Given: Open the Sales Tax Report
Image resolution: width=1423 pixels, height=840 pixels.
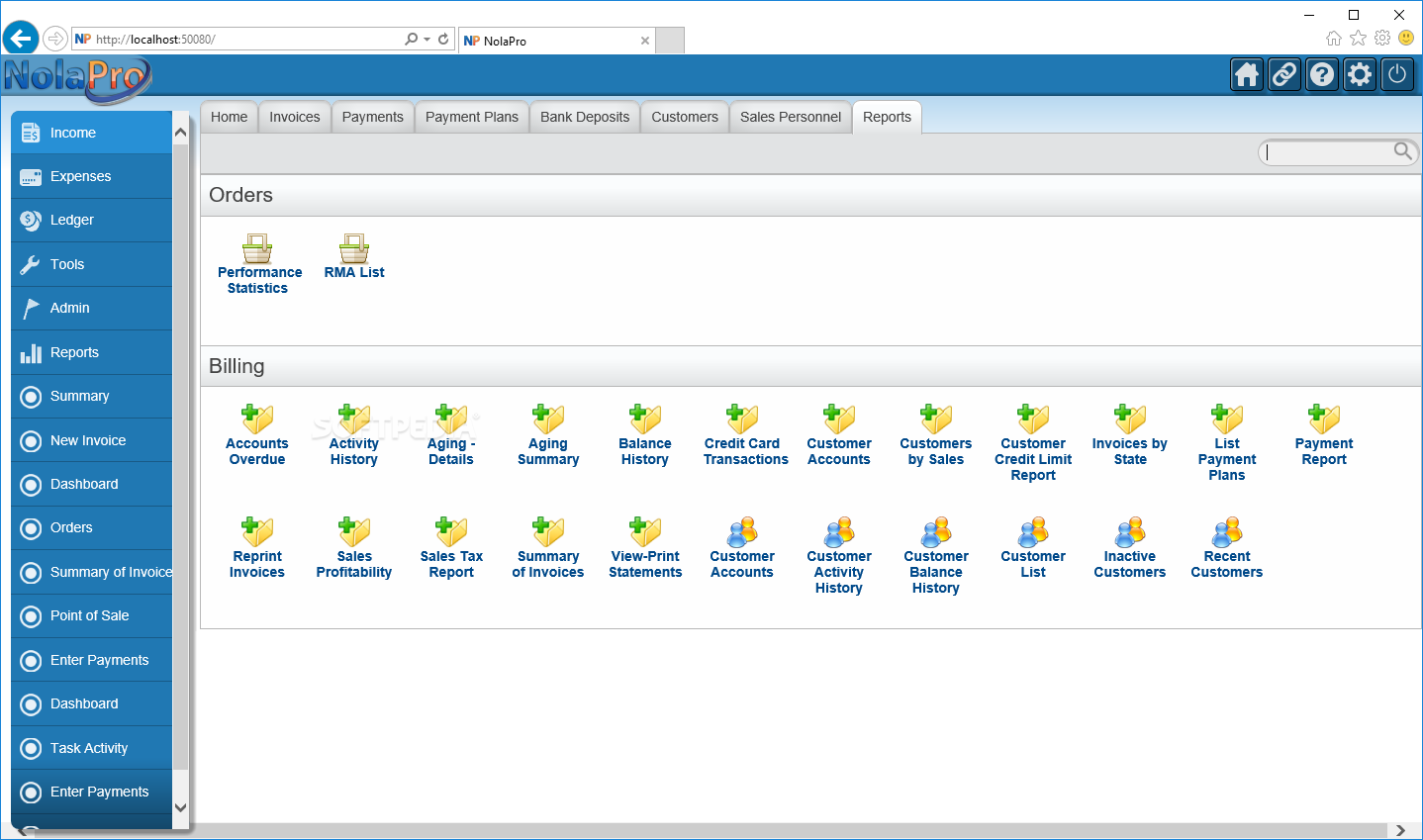Looking at the screenshot, I should [x=451, y=547].
